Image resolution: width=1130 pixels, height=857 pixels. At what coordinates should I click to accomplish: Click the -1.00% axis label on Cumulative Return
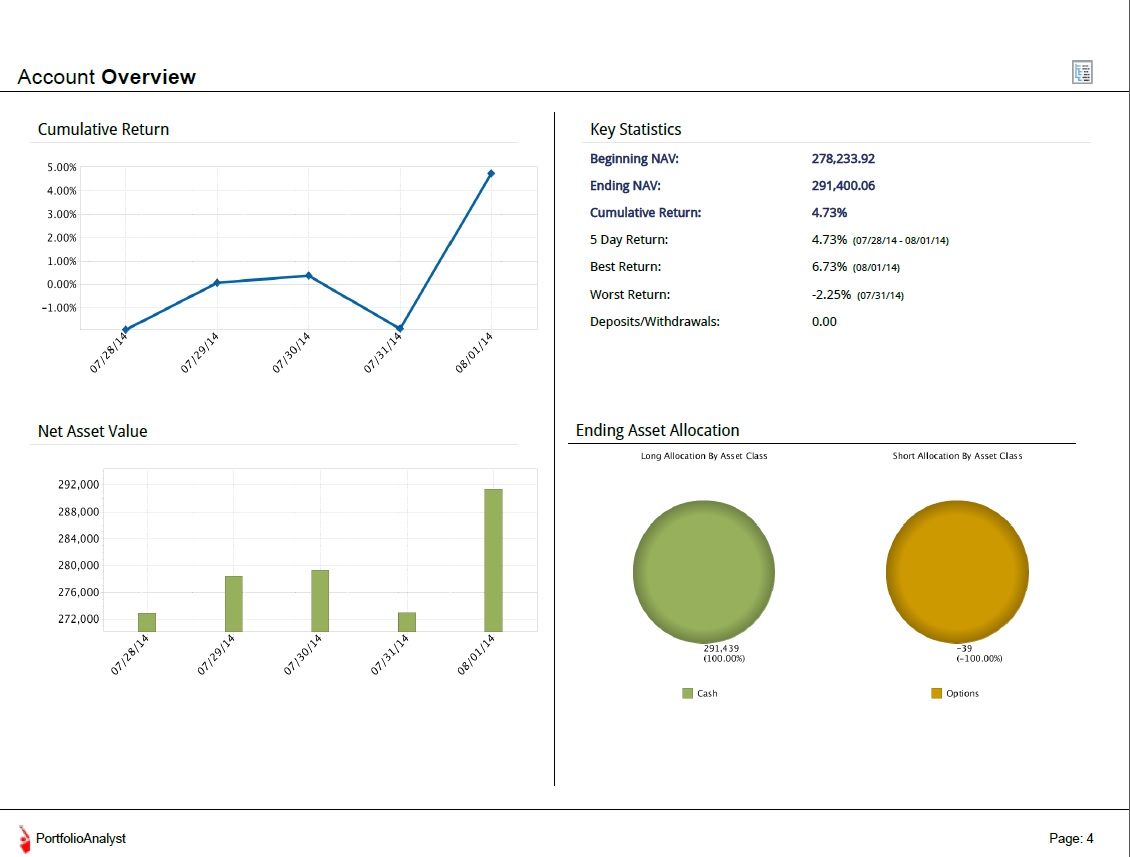59,308
